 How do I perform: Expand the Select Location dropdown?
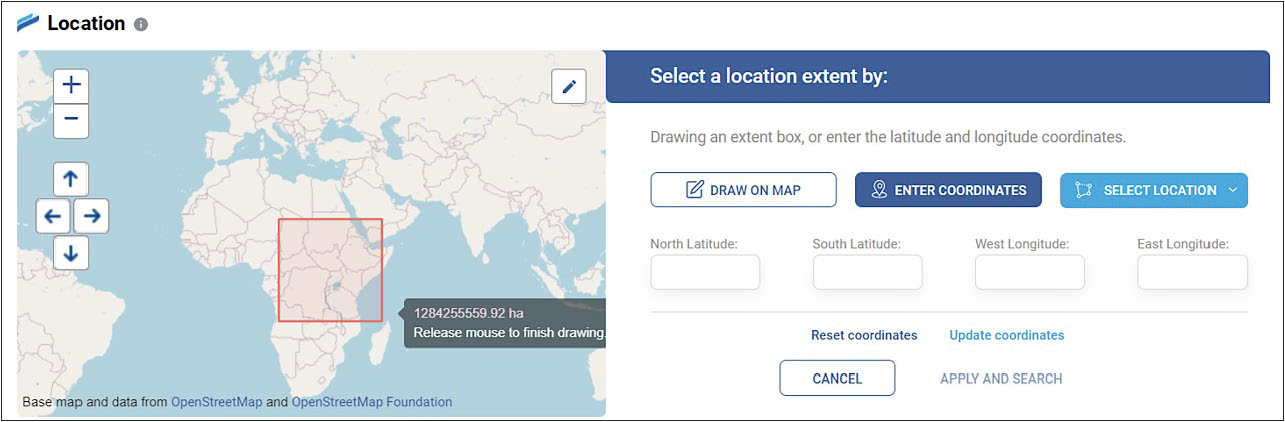1153,190
